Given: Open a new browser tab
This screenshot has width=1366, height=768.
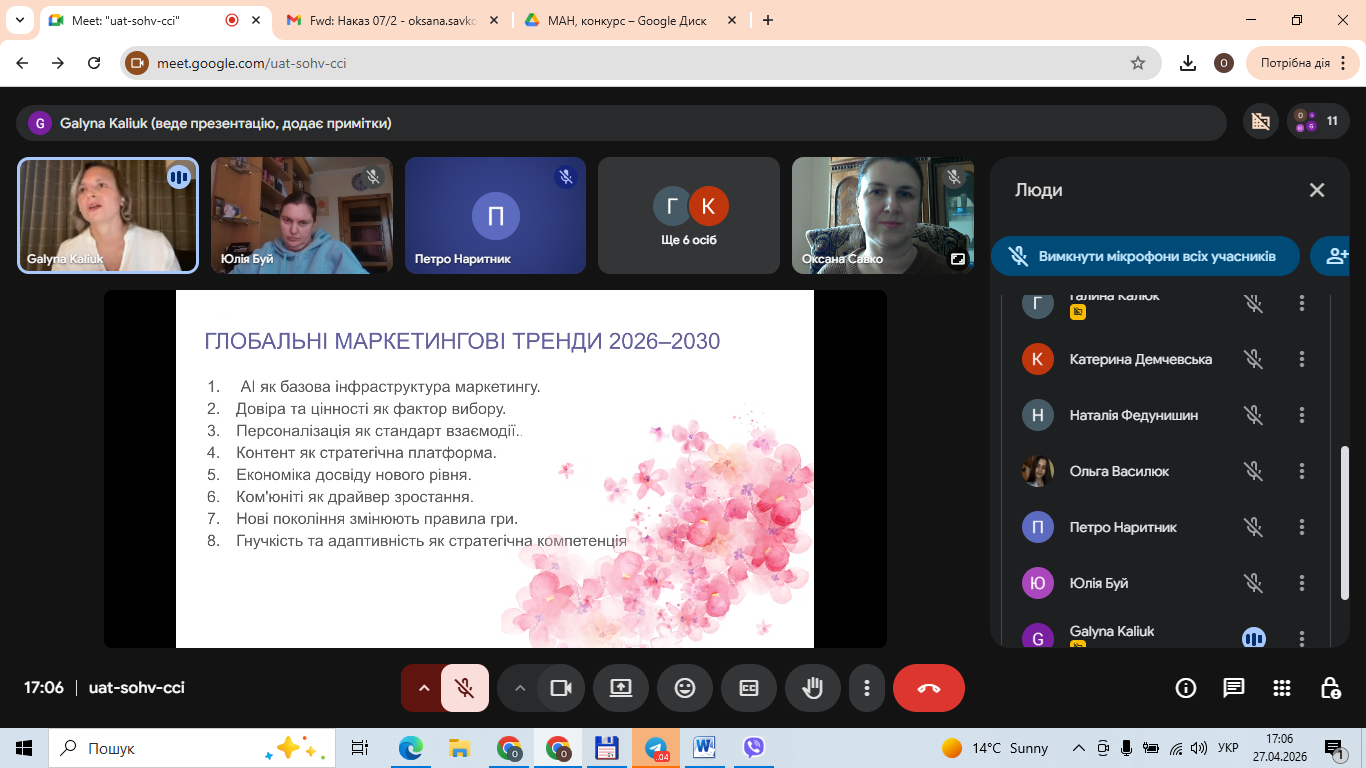Looking at the screenshot, I should [768, 20].
